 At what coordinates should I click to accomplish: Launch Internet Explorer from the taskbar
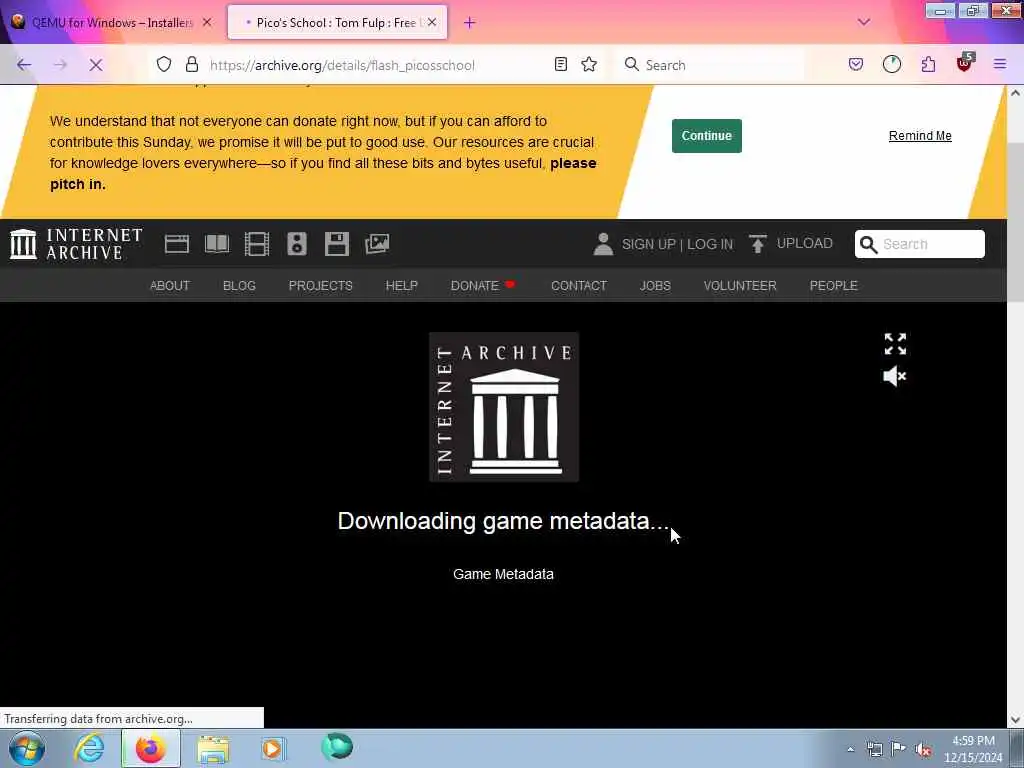[89, 748]
